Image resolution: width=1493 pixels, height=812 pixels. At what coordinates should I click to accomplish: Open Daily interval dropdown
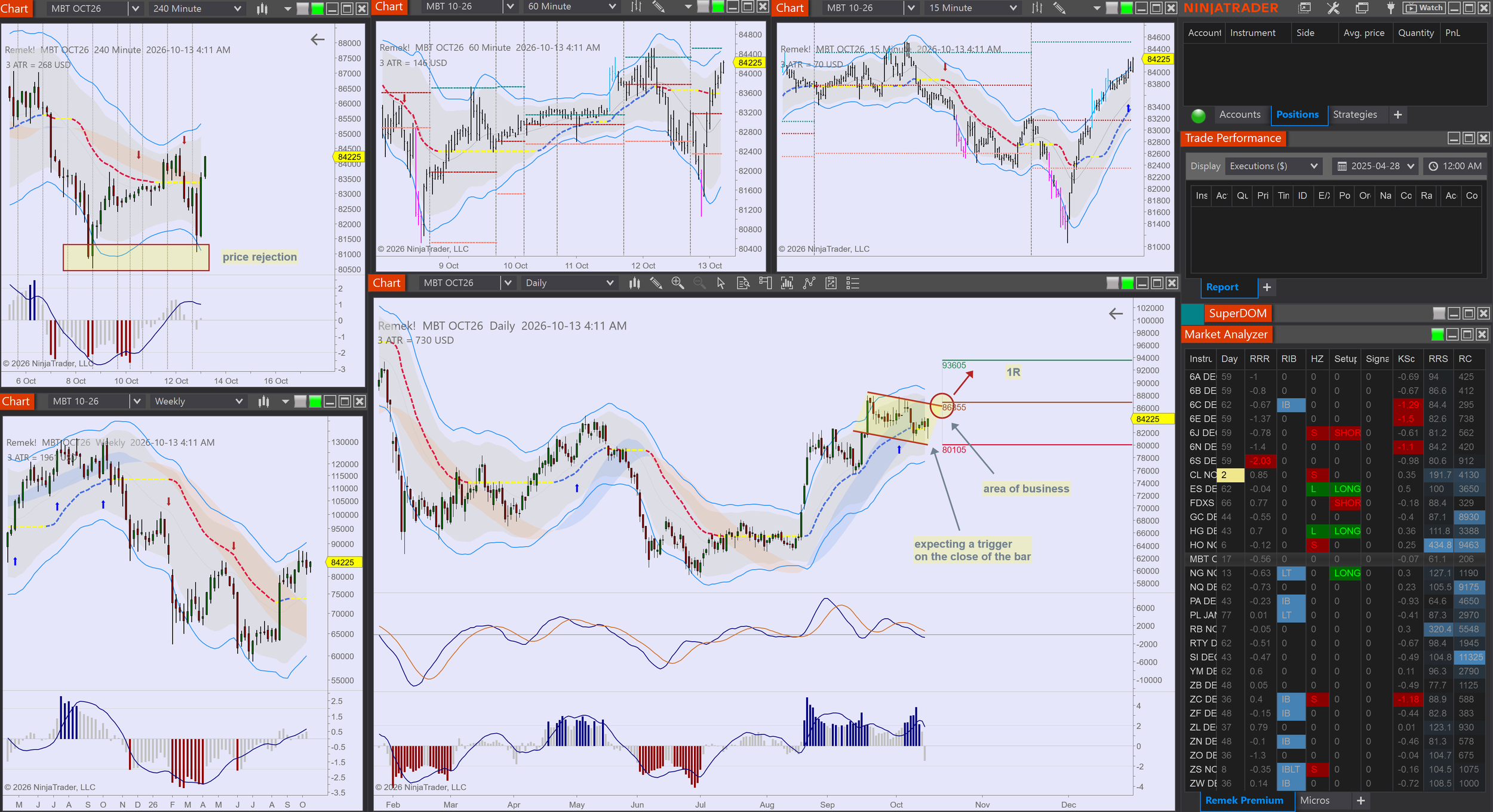(570, 283)
